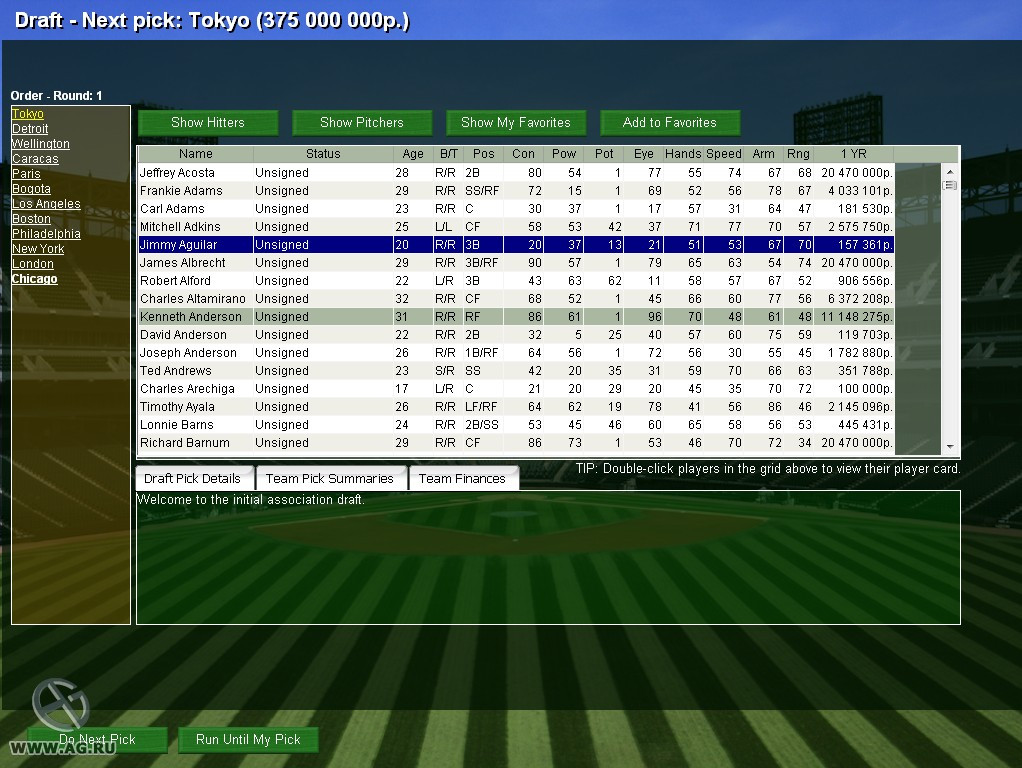Viewport: 1022px width, 768px height.
Task: Select London in draft order
Action: coord(33,264)
